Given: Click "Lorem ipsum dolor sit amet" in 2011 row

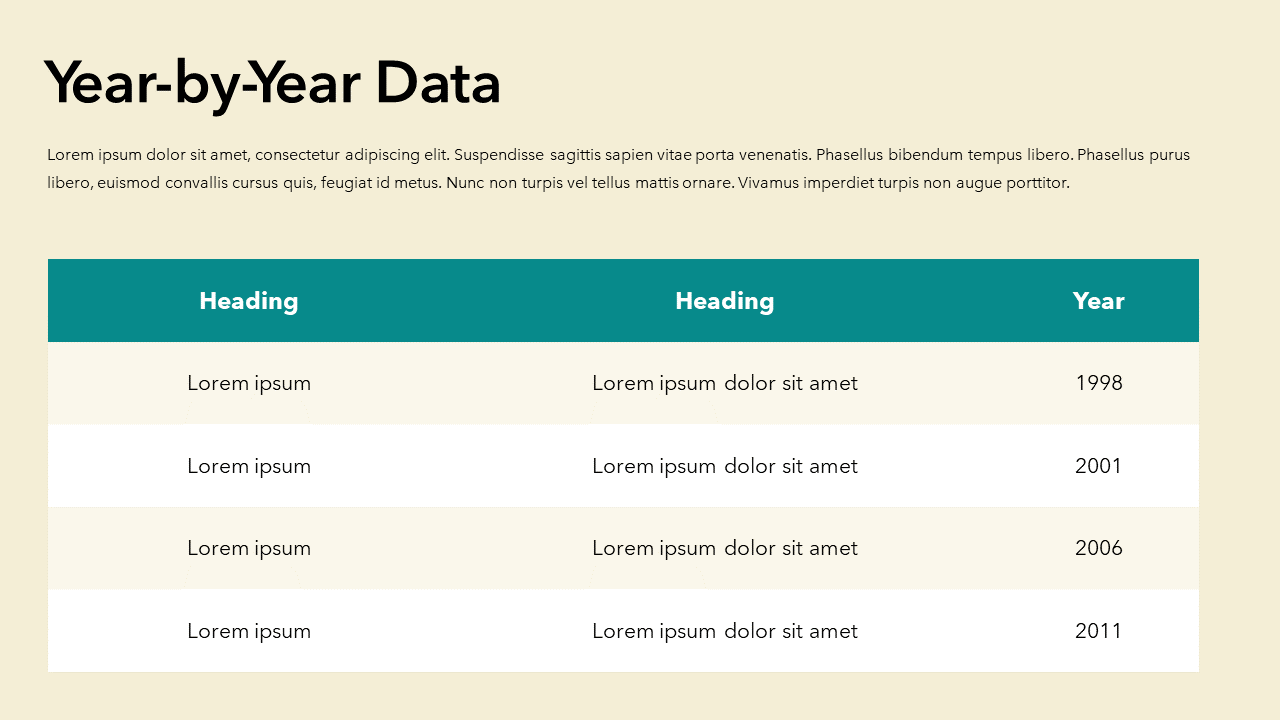Looking at the screenshot, I should pyautogui.click(x=724, y=631).
